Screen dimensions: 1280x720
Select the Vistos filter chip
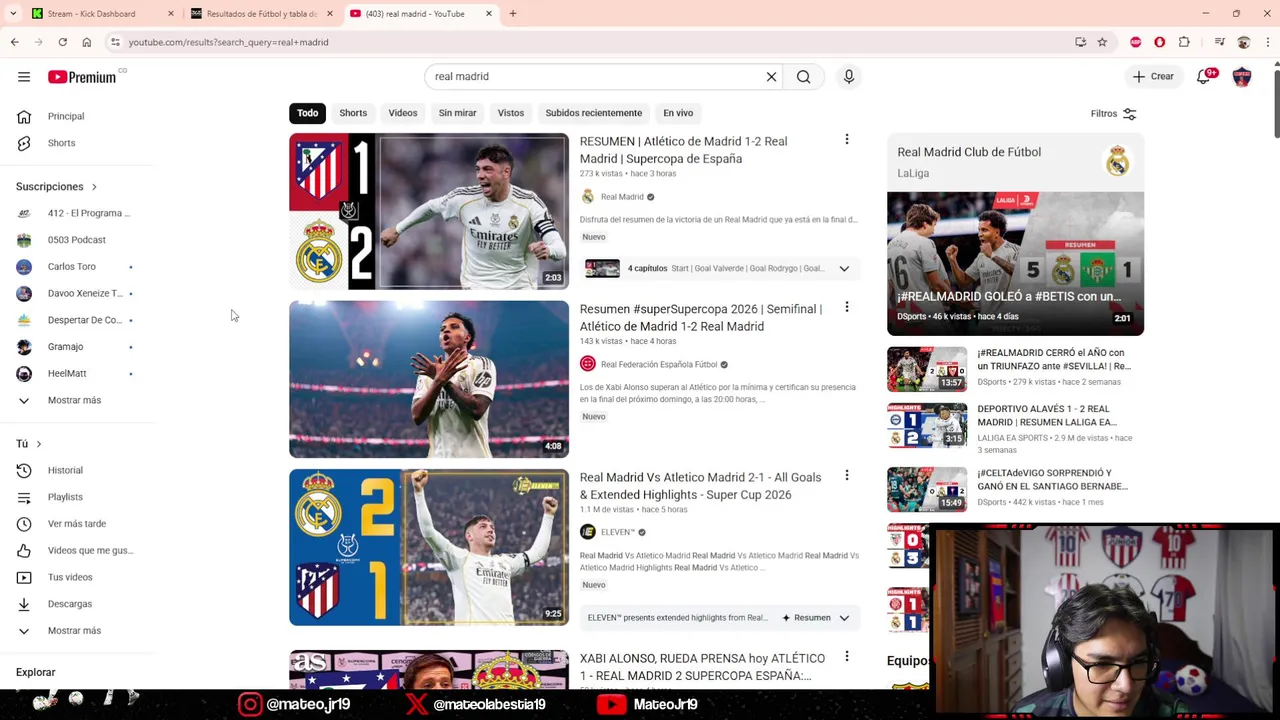511,113
